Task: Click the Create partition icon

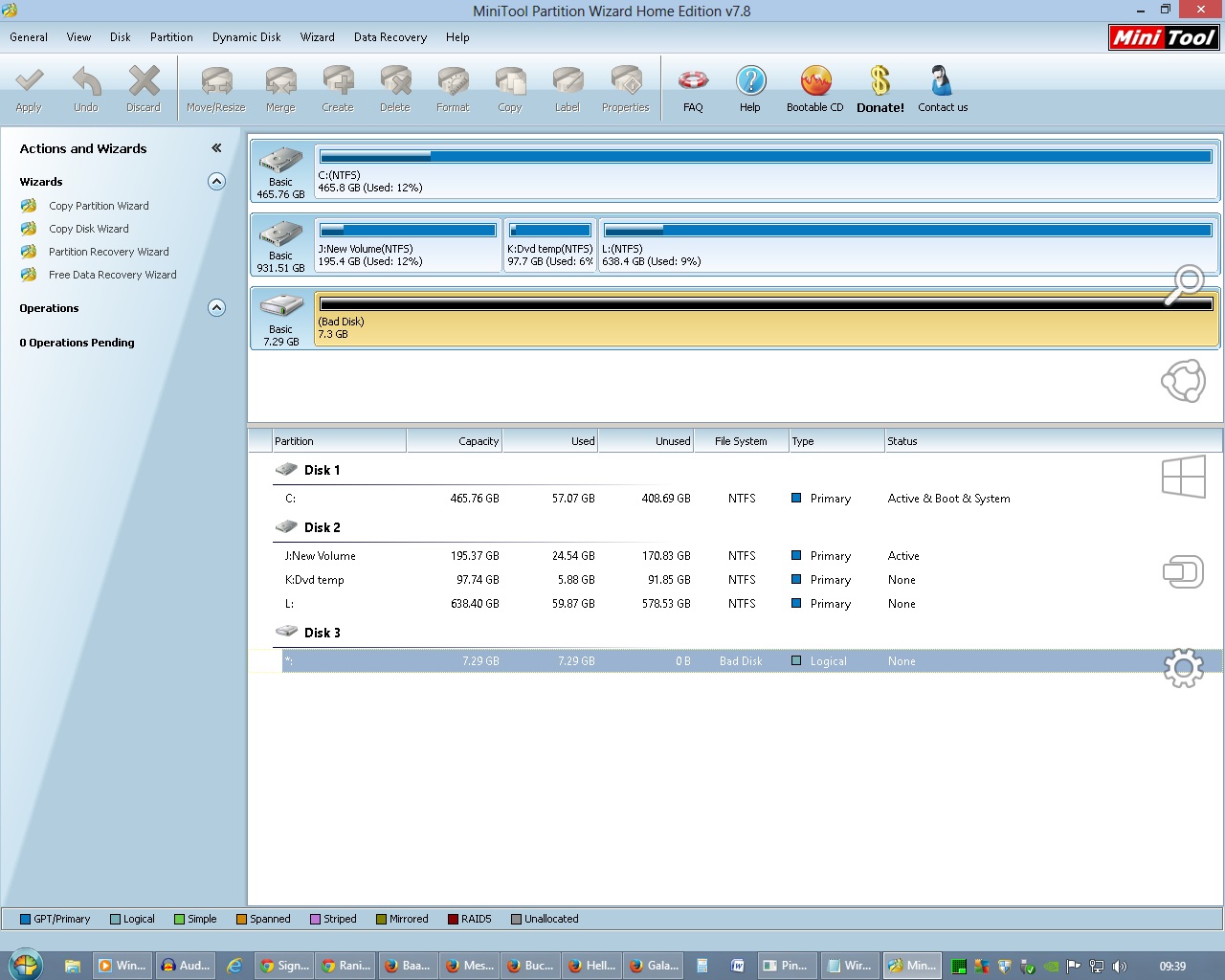Action: (338, 81)
